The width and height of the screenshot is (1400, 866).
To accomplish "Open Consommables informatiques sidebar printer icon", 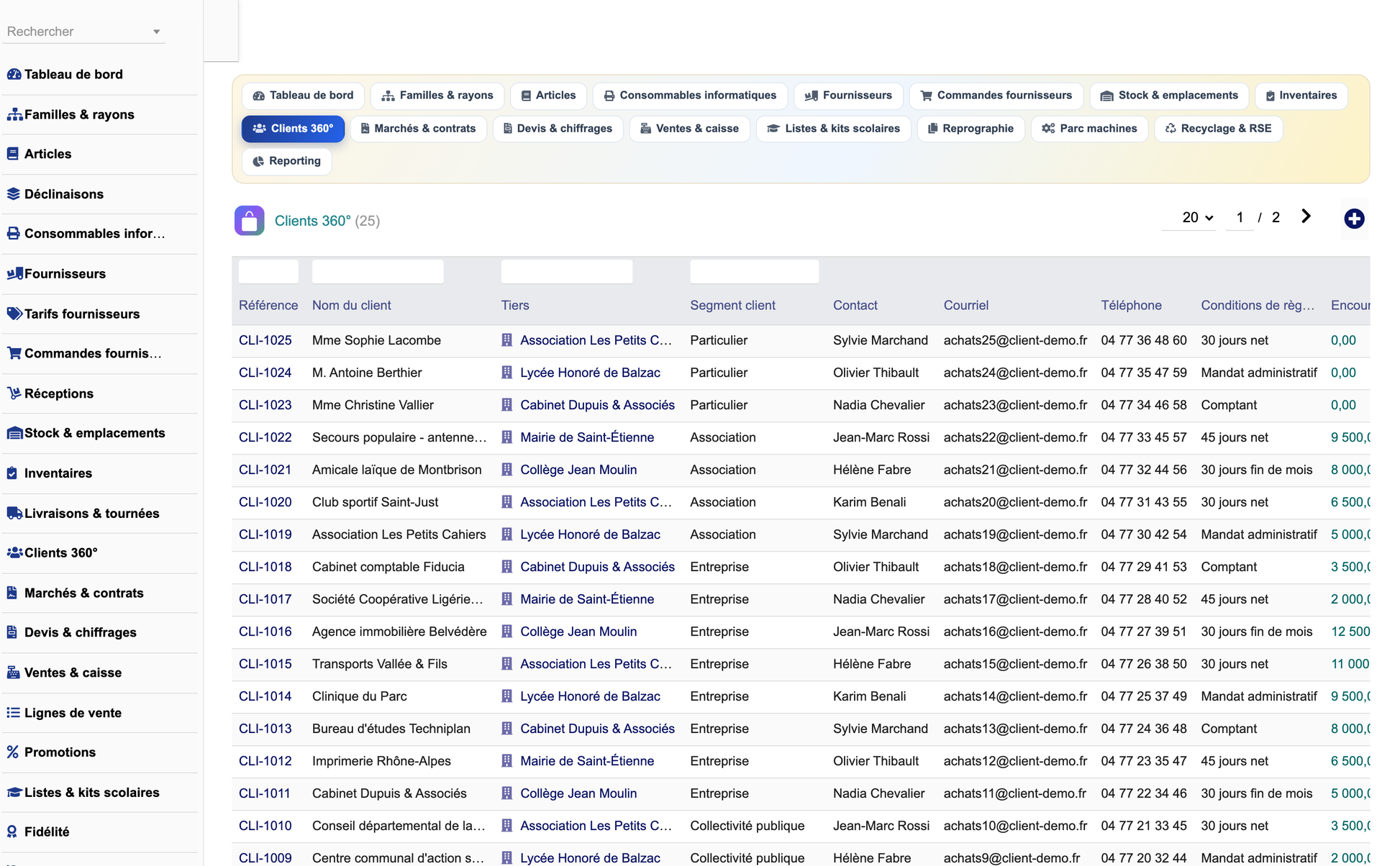I will pyautogui.click(x=14, y=234).
